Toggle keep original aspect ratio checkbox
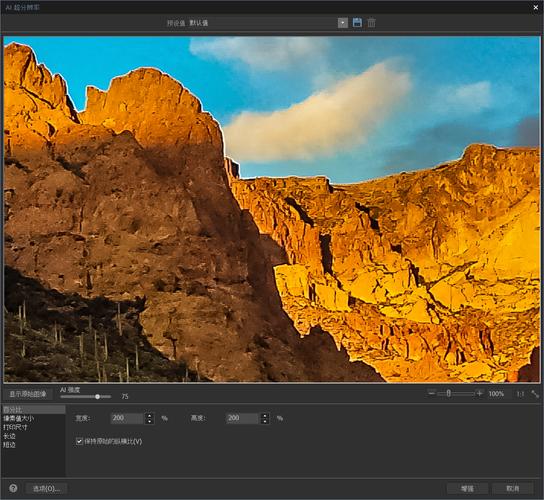Viewport: 544px width, 500px height. [79, 441]
